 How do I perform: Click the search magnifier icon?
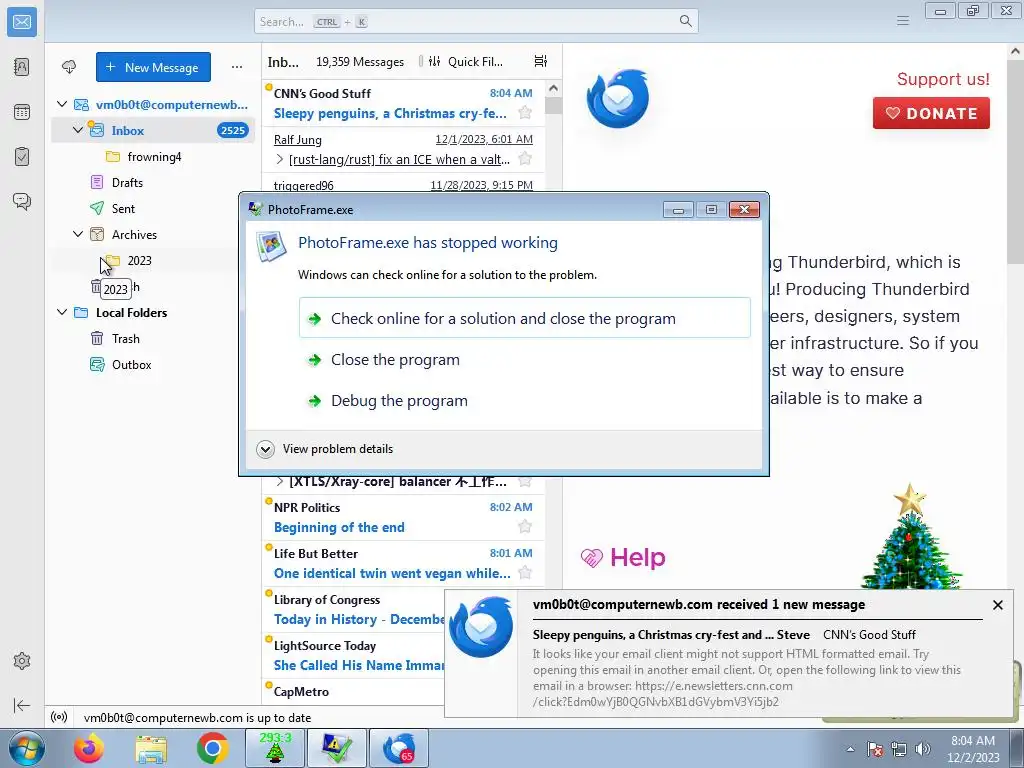(x=685, y=21)
